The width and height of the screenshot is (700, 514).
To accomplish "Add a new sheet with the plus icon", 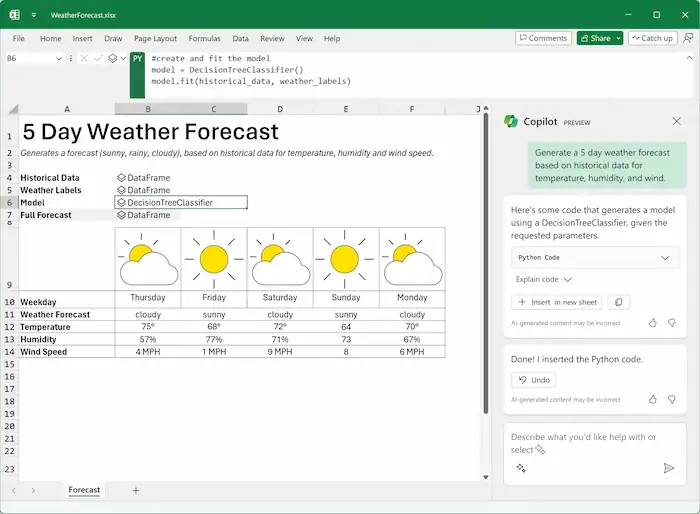I will tap(136, 490).
